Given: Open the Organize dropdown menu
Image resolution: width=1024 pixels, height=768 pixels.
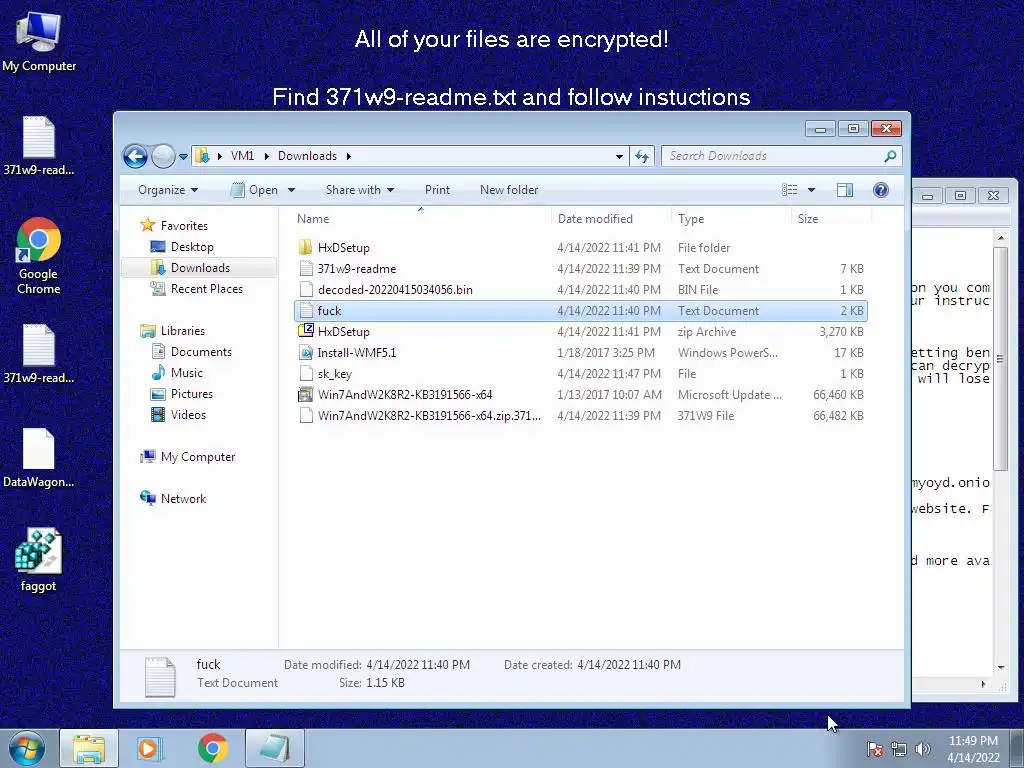Looking at the screenshot, I should click(x=168, y=190).
